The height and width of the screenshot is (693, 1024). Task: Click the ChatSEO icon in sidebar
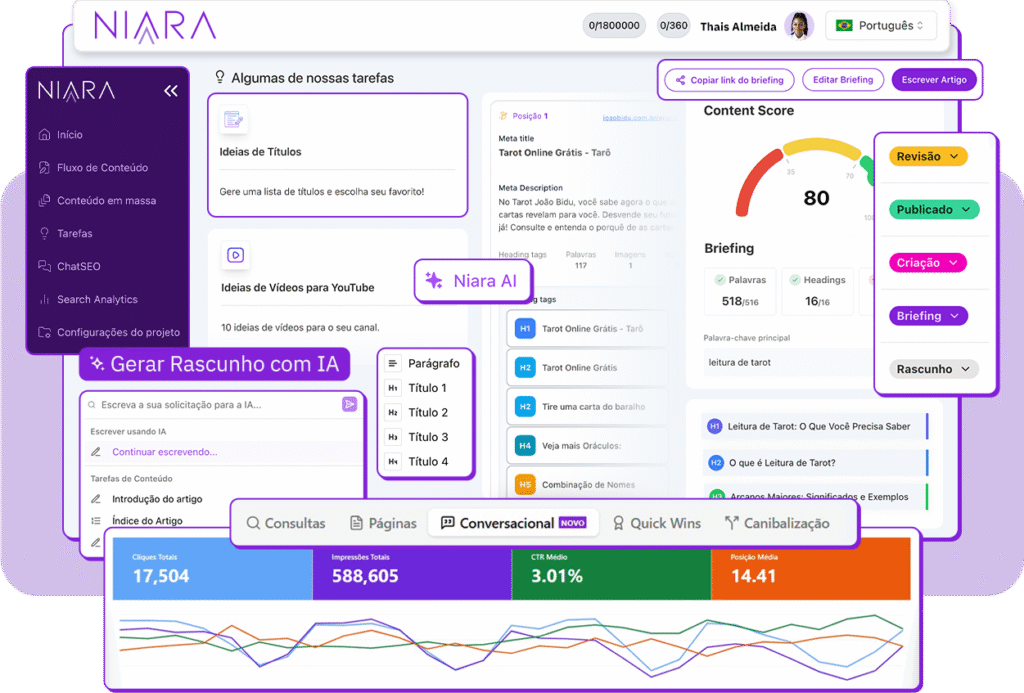[44, 266]
